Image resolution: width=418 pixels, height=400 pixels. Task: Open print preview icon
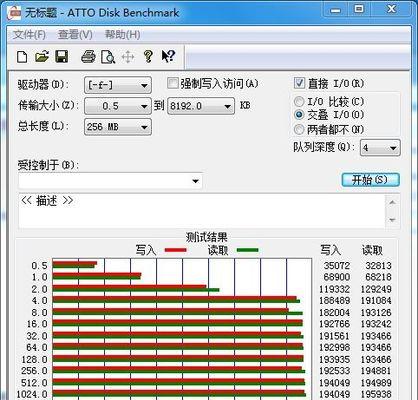pyautogui.click(x=108, y=57)
